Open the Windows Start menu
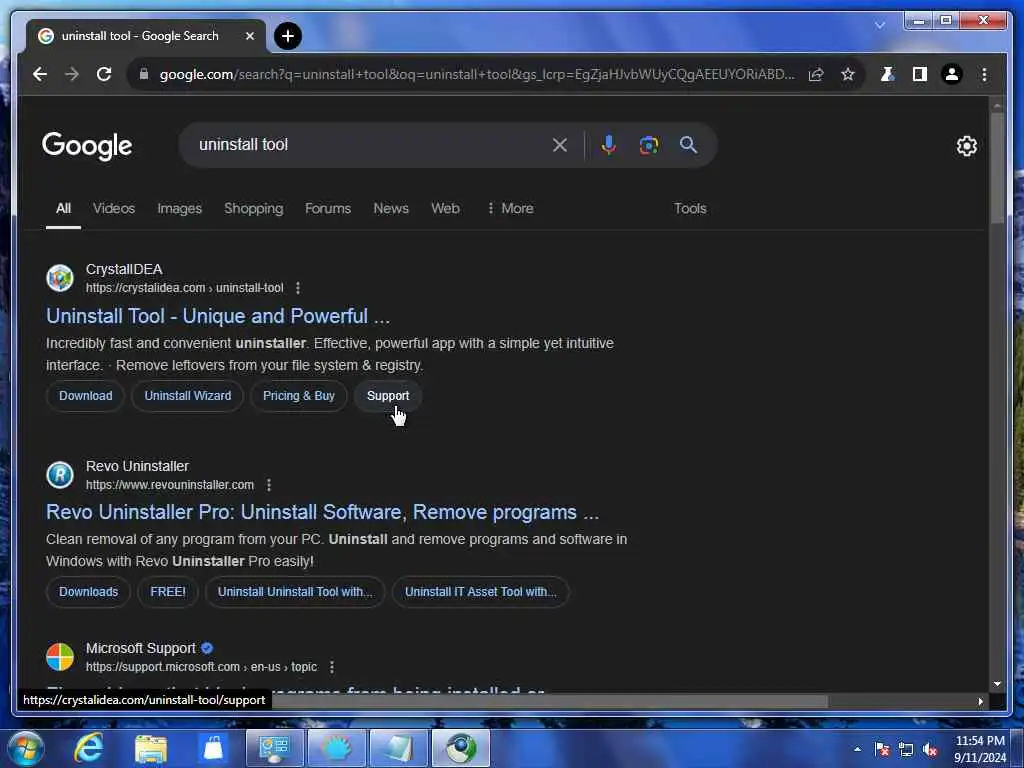The image size is (1024, 768). (26, 748)
